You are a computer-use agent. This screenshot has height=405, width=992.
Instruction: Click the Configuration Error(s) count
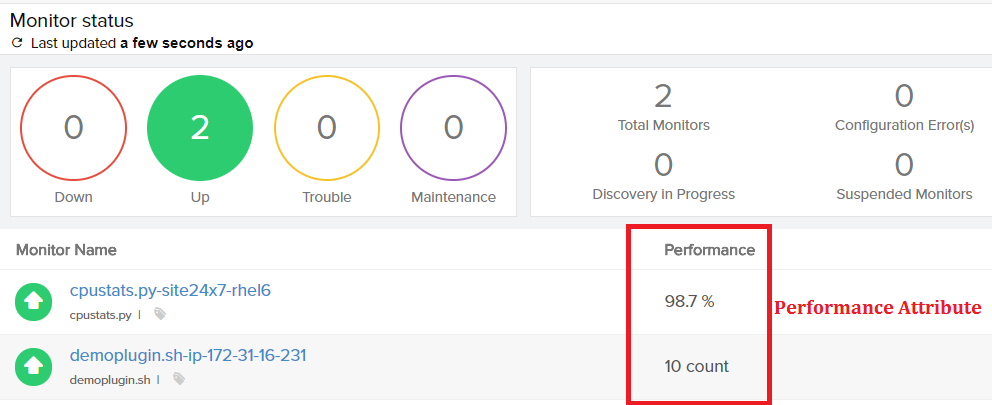click(x=904, y=96)
